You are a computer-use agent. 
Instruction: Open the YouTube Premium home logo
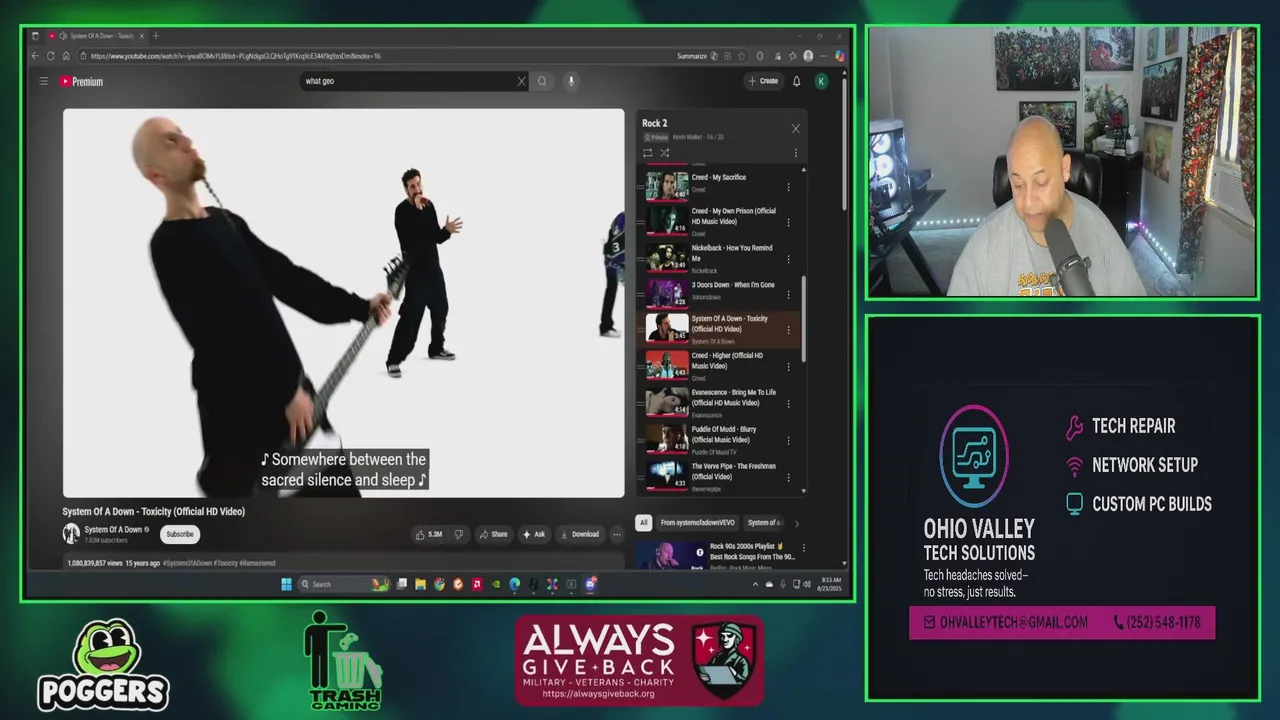[x=81, y=82]
